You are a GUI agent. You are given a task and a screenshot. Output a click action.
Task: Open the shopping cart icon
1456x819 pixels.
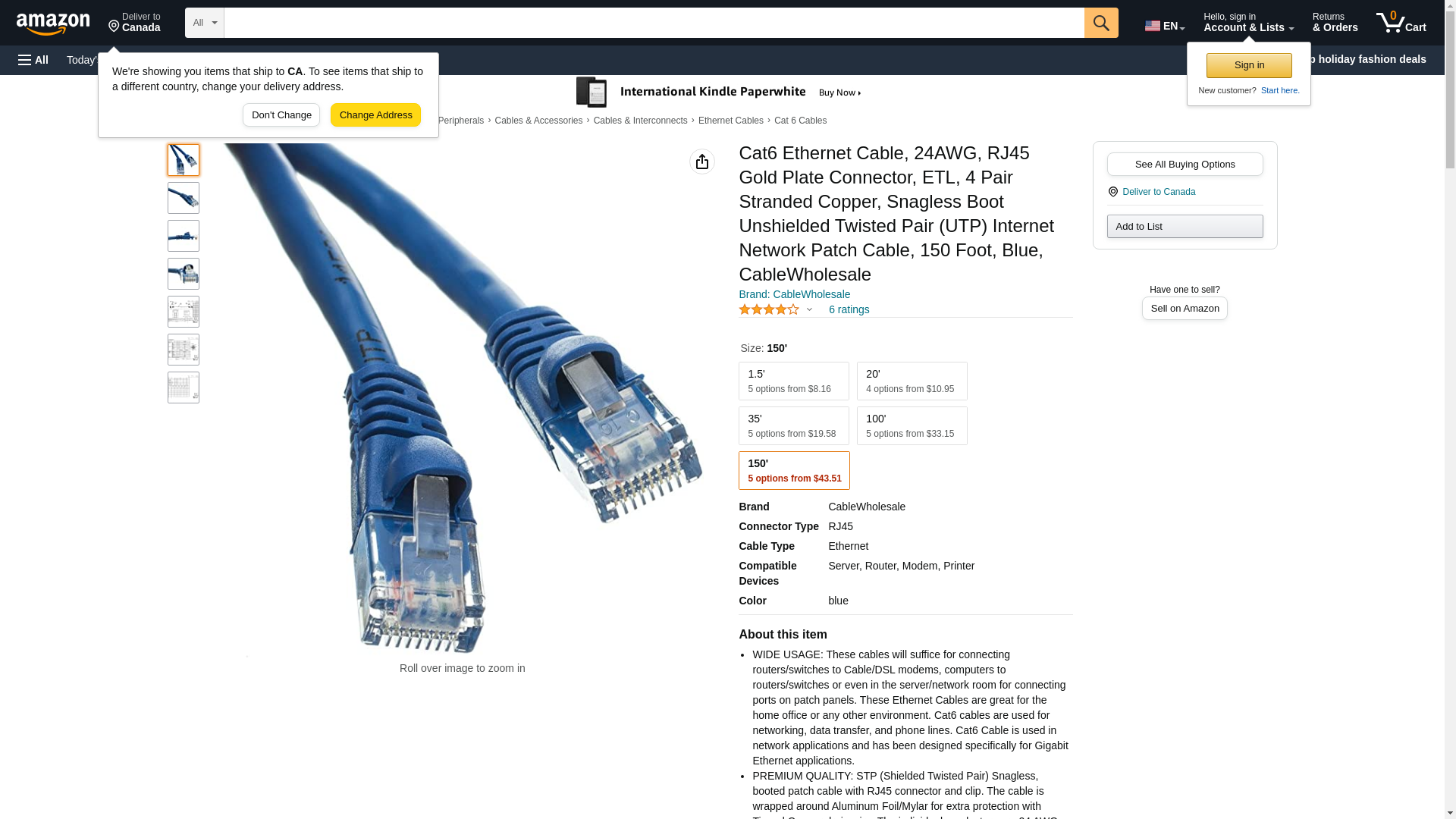pos(1401,22)
